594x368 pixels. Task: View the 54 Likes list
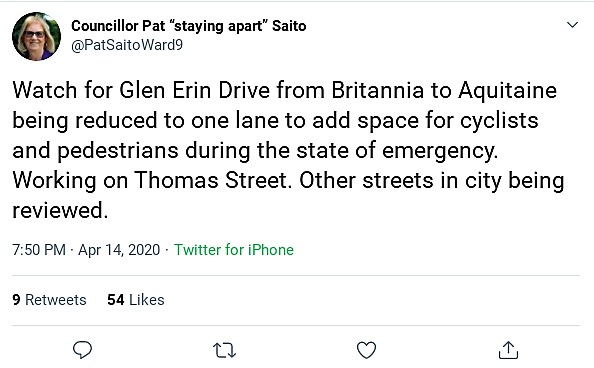pyautogui.click(x=136, y=300)
